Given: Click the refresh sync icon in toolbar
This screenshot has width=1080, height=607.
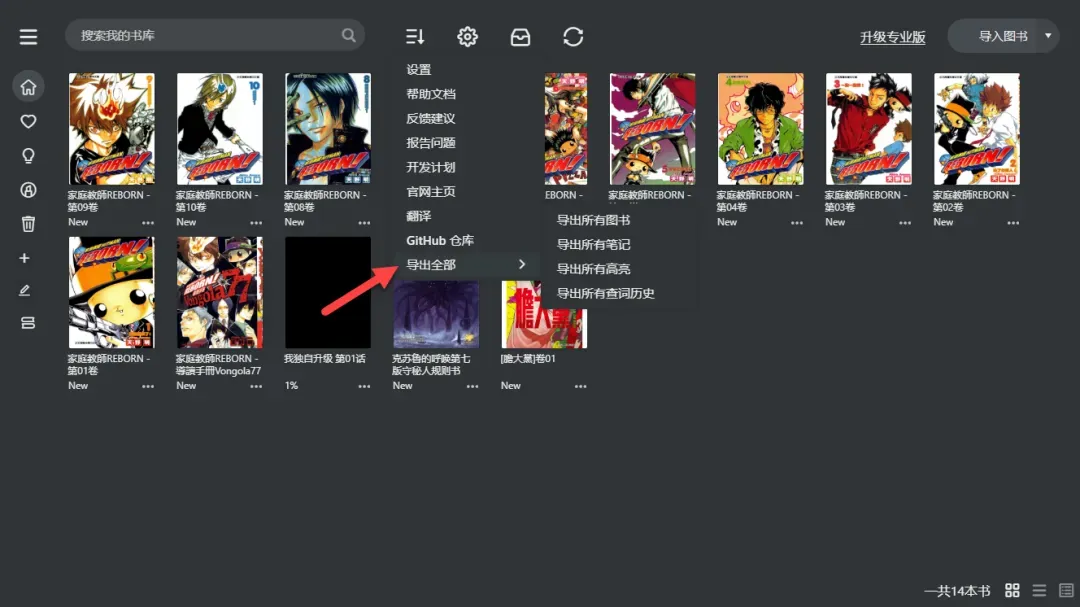Looking at the screenshot, I should click(x=573, y=36).
